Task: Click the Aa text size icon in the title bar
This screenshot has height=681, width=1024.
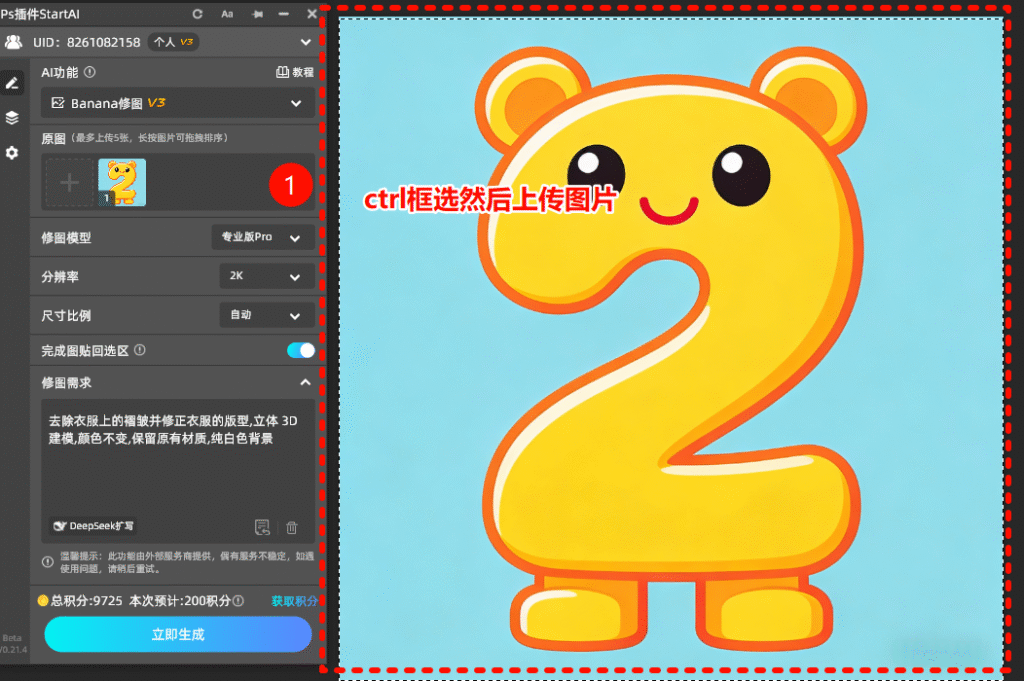Action: tap(226, 14)
